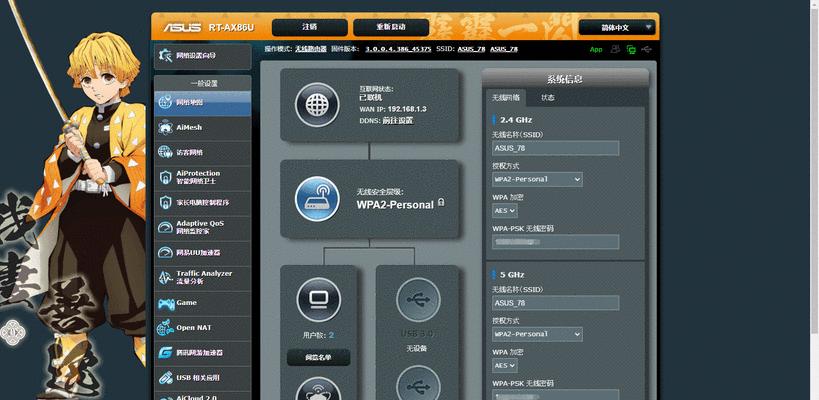Click the internet status globe icon

point(317,105)
